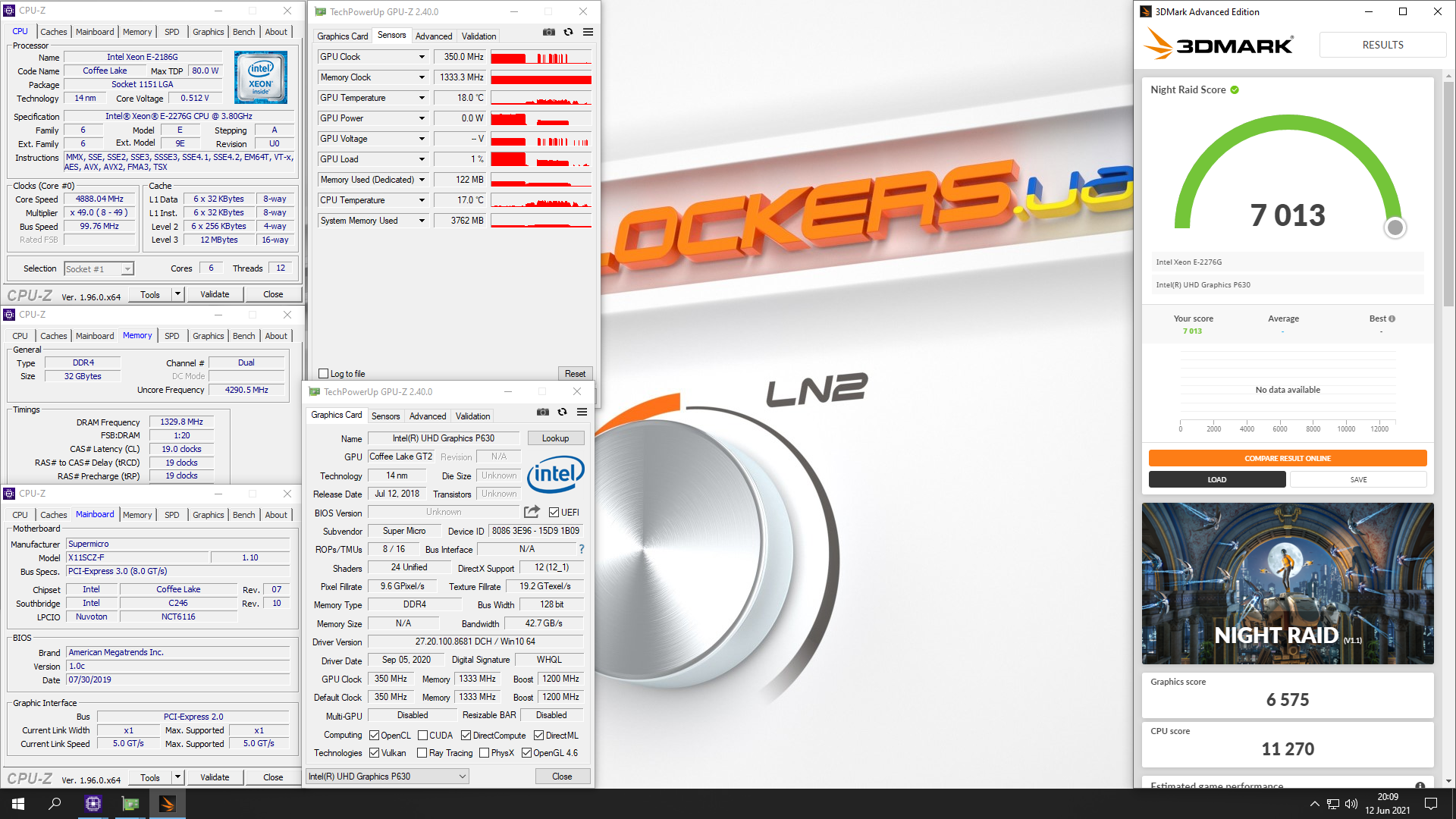Click the score gauge end handle
This screenshot has width=1456, height=819.
pyautogui.click(x=1395, y=227)
